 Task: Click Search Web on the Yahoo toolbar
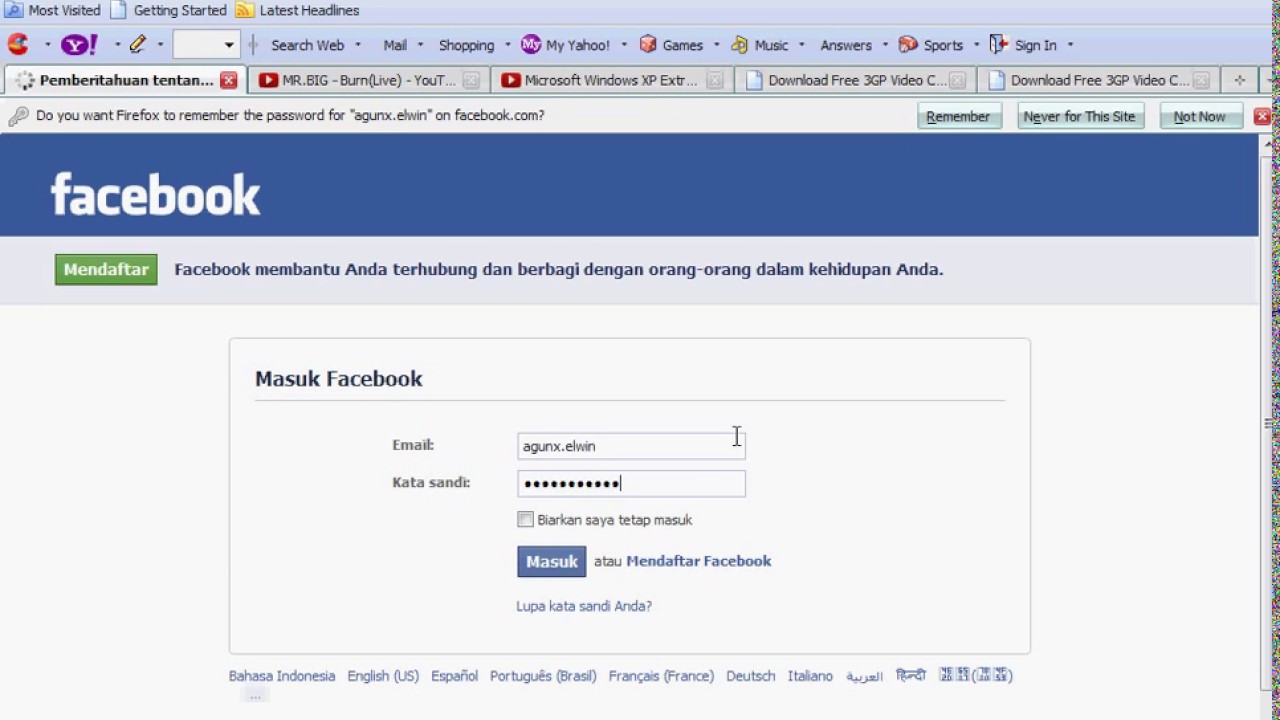307,45
